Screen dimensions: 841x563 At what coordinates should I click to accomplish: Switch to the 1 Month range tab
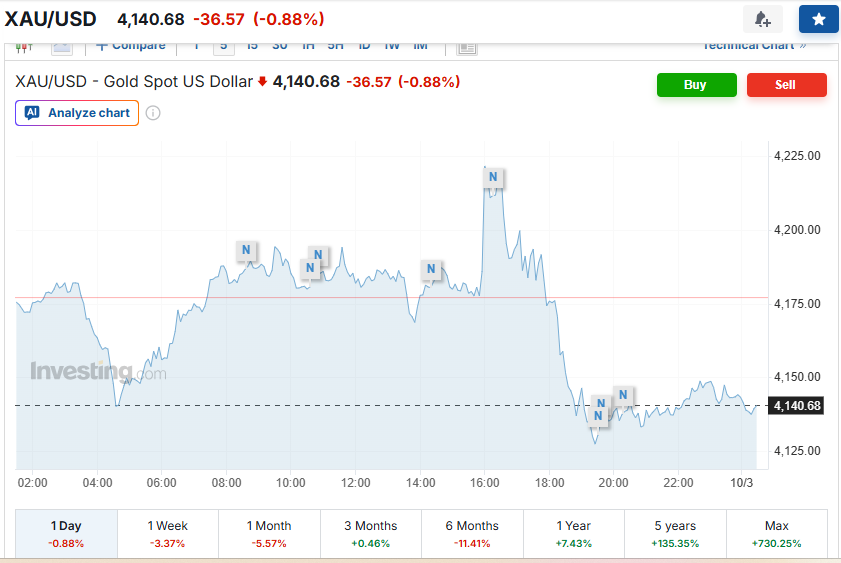(269, 534)
